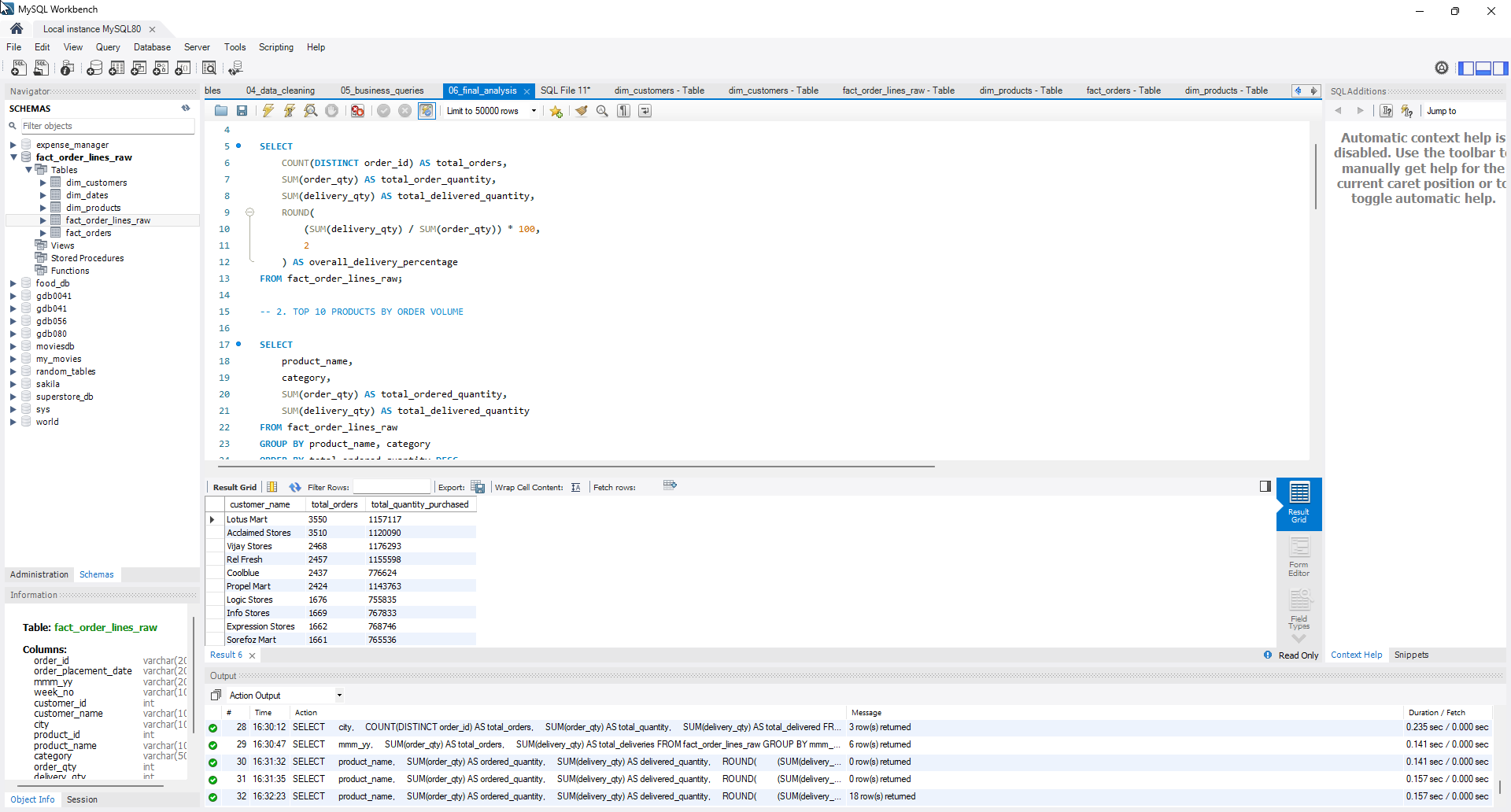
Task: Run EXPLAIN on the current statement
Action: [x=311, y=111]
